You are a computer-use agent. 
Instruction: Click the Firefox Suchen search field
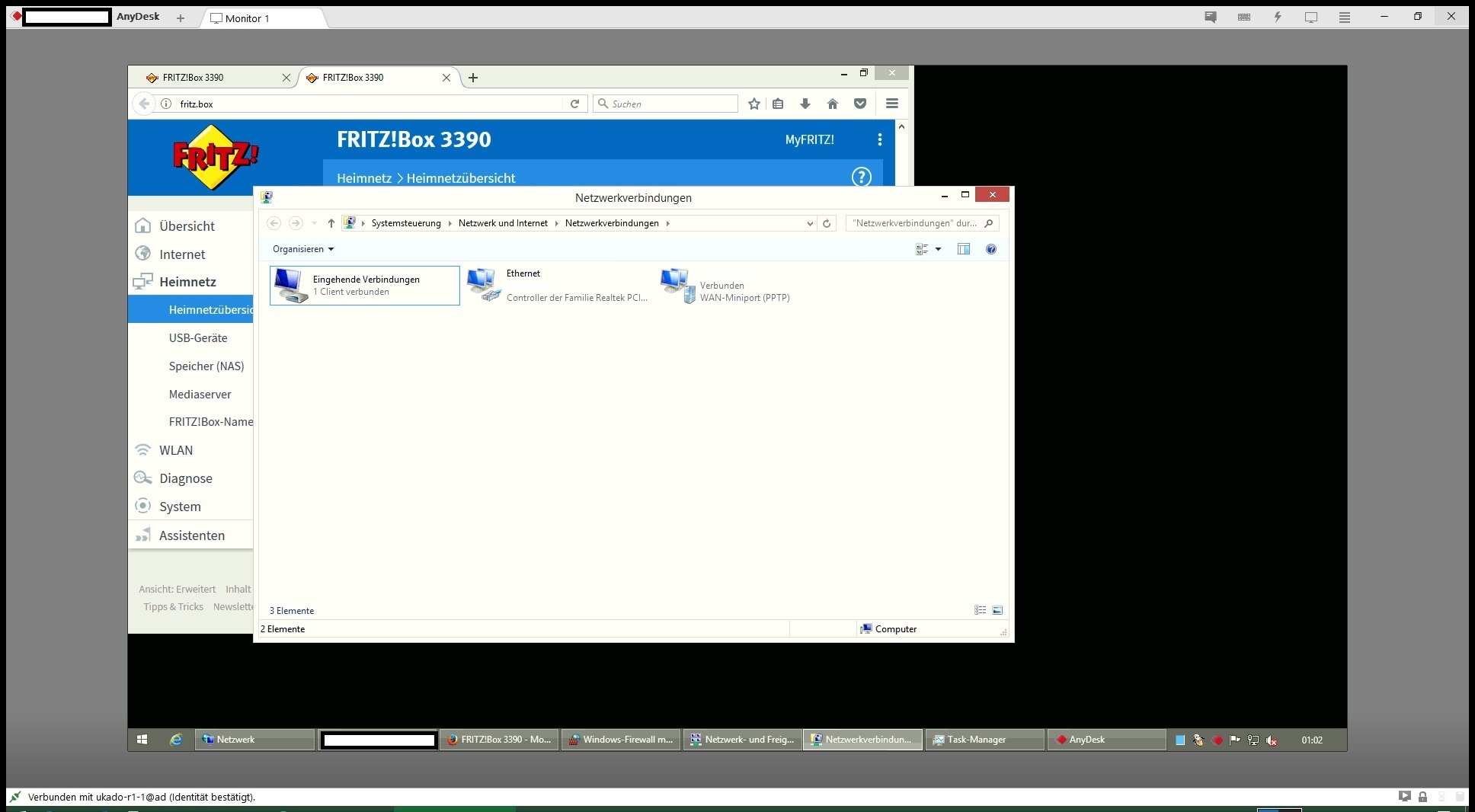click(666, 104)
